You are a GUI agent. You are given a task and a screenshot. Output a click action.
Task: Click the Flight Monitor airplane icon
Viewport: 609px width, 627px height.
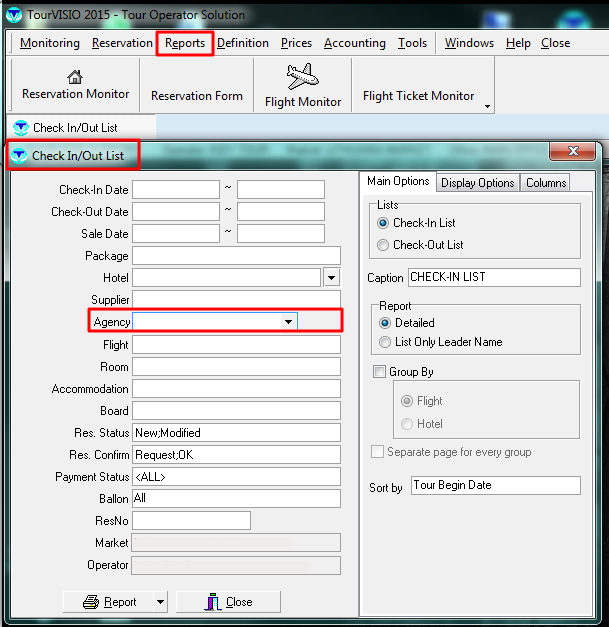302,76
